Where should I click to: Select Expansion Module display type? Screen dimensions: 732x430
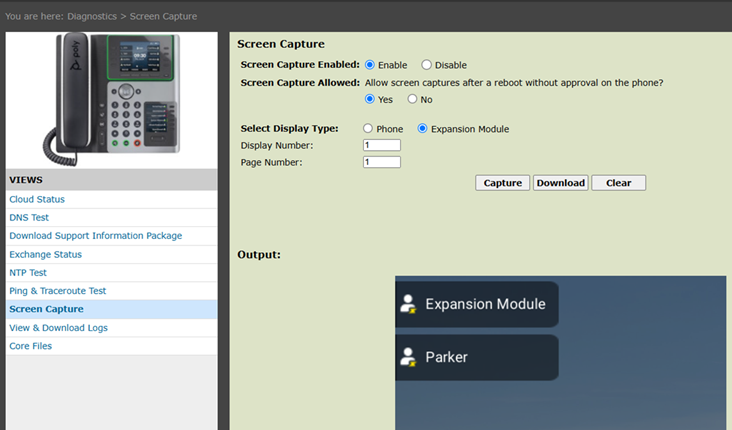coord(422,128)
